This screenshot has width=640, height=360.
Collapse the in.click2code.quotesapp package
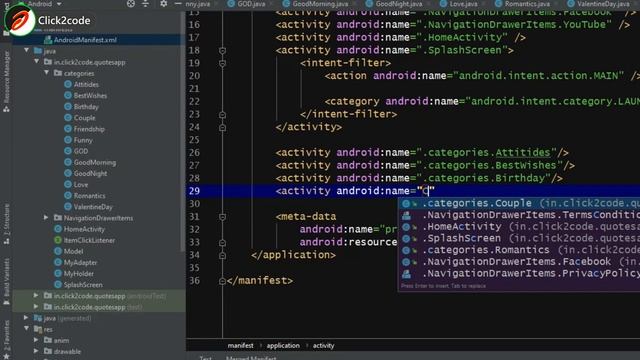tap(37, 62)
